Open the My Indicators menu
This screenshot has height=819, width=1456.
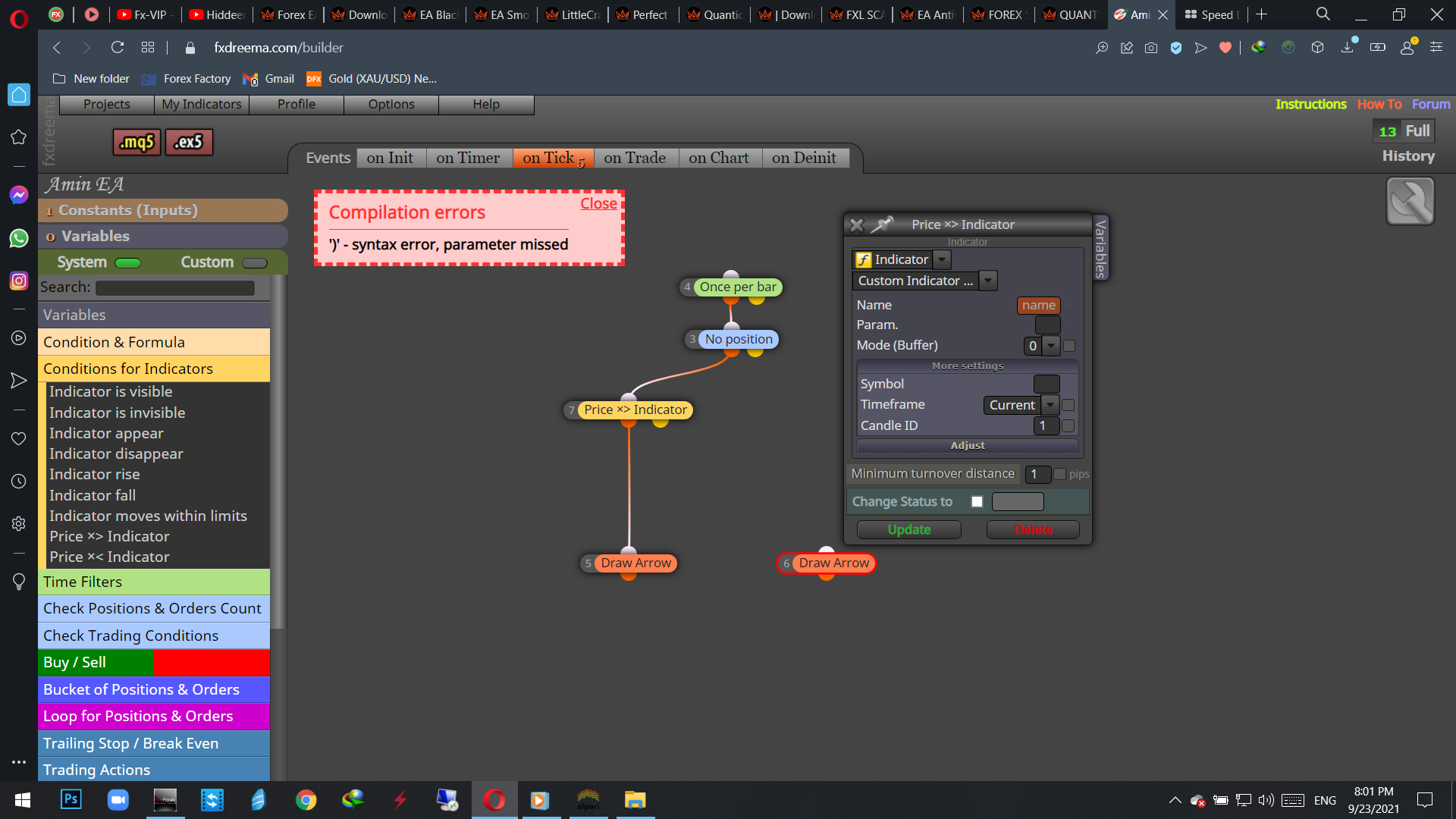pyautogui.click(x=202, y=105)
